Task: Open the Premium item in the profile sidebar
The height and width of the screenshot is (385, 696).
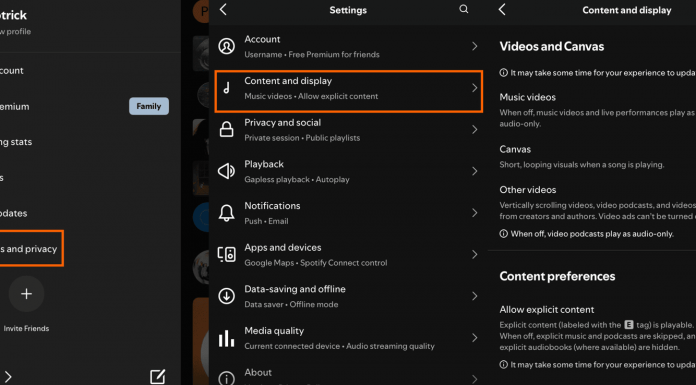Action: (14, 107)
